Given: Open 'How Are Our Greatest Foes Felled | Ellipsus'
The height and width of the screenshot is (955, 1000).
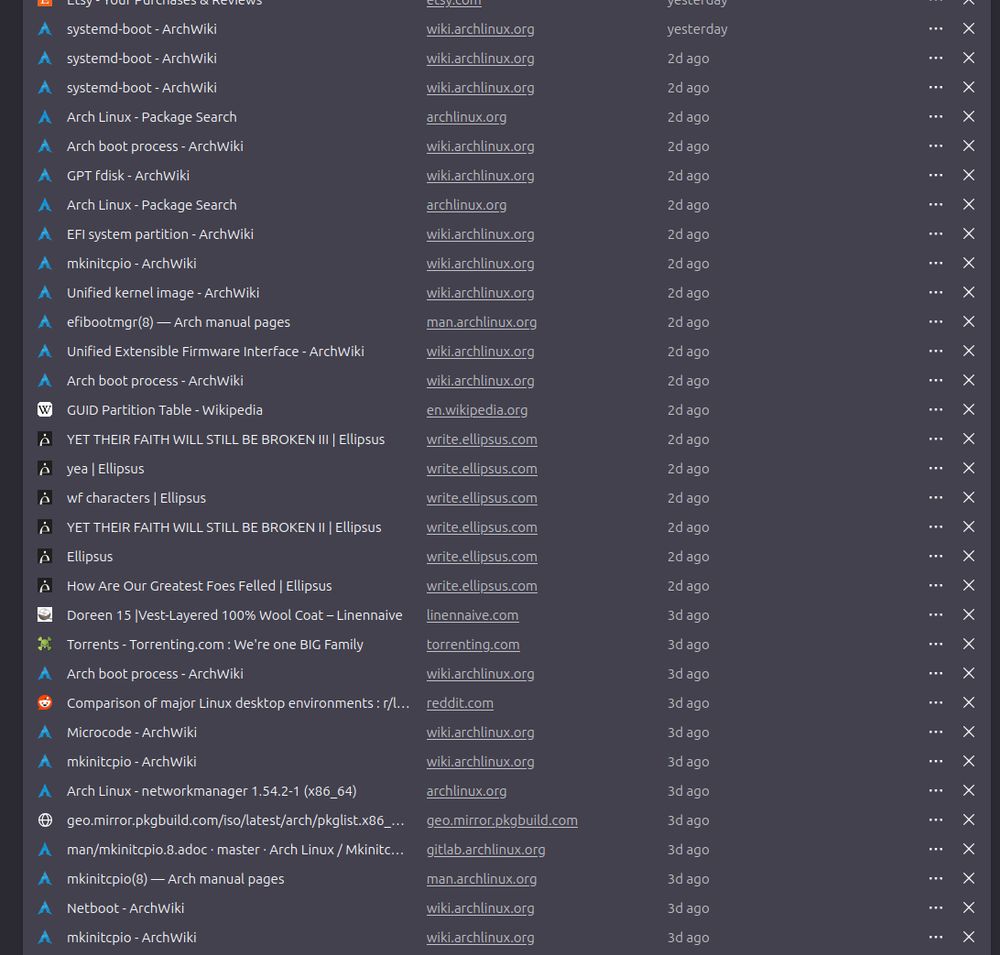Looking at the screenshot, I should tap(199, 586).
